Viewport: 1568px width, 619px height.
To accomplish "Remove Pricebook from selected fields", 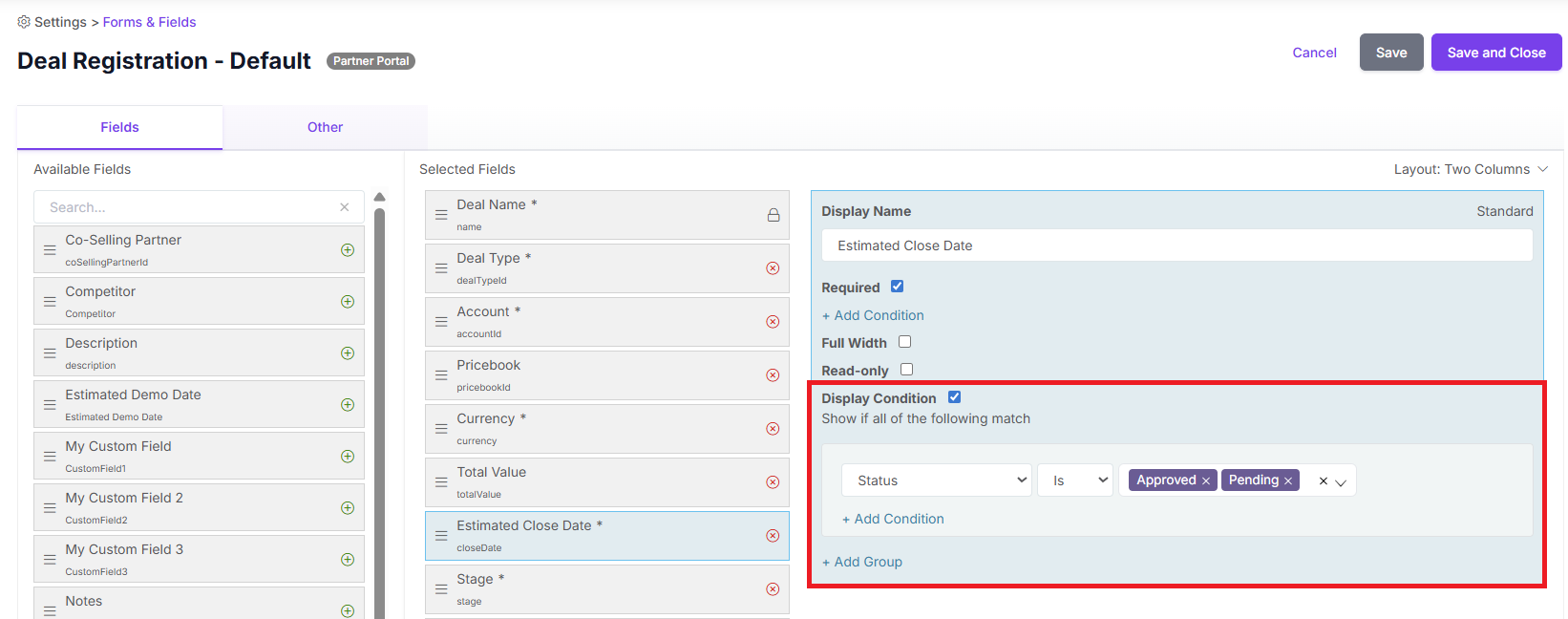I will (x=773, y=375).
